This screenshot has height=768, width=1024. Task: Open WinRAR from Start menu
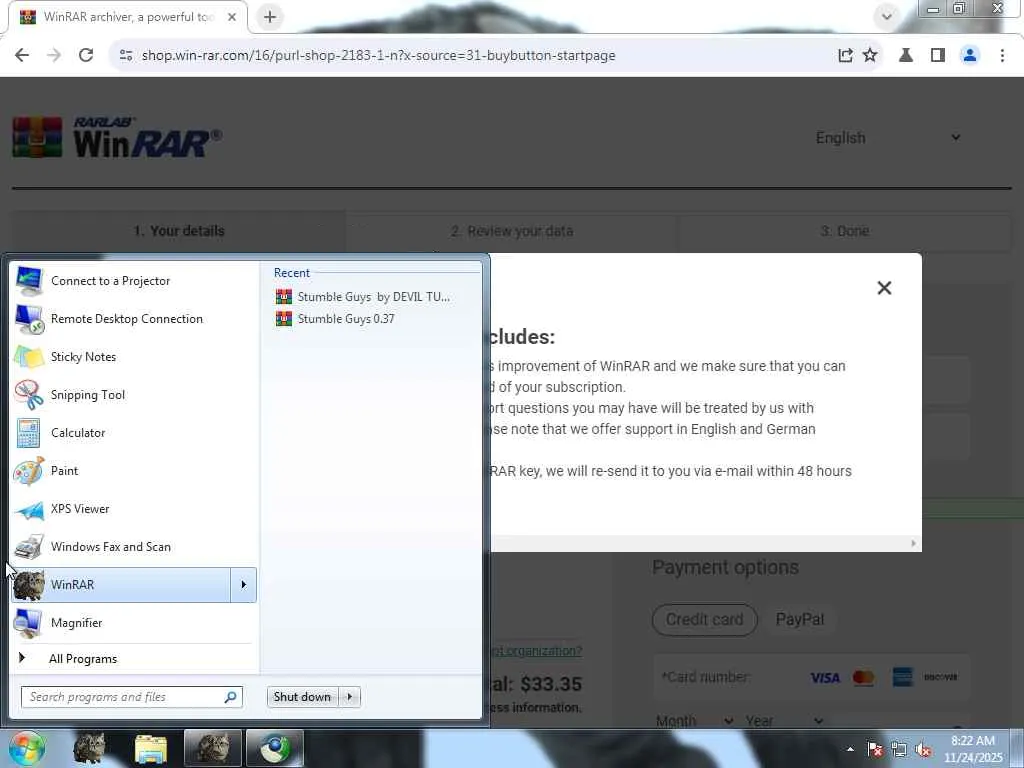(121, 584)
